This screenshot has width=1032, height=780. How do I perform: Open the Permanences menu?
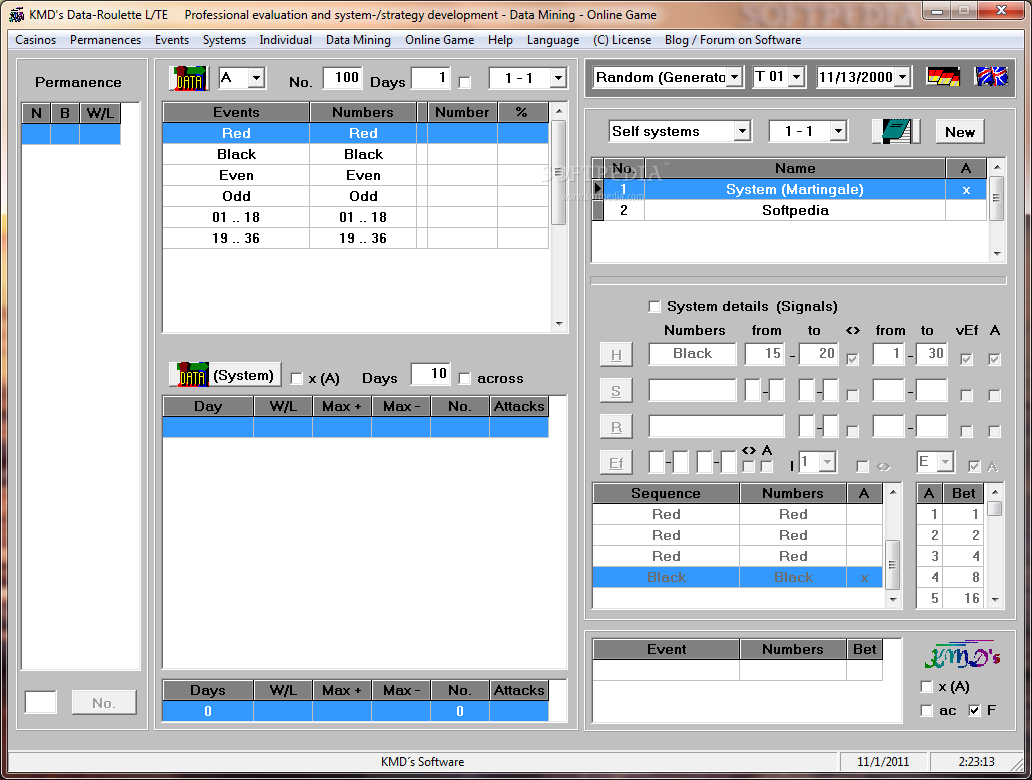[105, 40]
